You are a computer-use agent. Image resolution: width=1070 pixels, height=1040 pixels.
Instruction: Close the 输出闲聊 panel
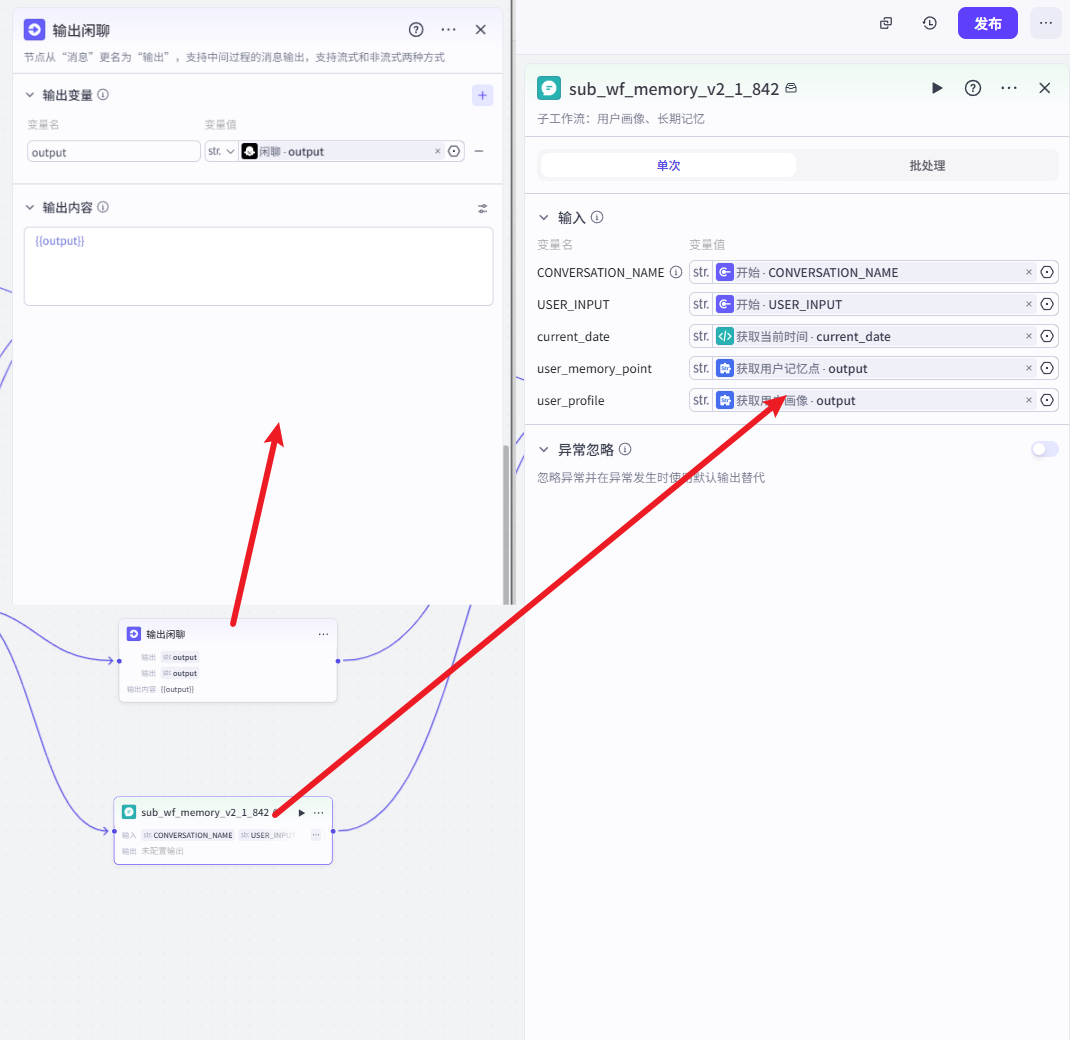pos(480,29)
